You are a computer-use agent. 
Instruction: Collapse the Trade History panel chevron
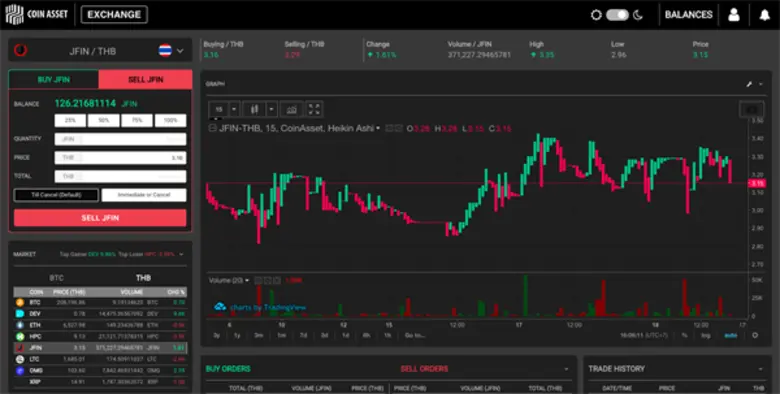[x=761, y=369]
